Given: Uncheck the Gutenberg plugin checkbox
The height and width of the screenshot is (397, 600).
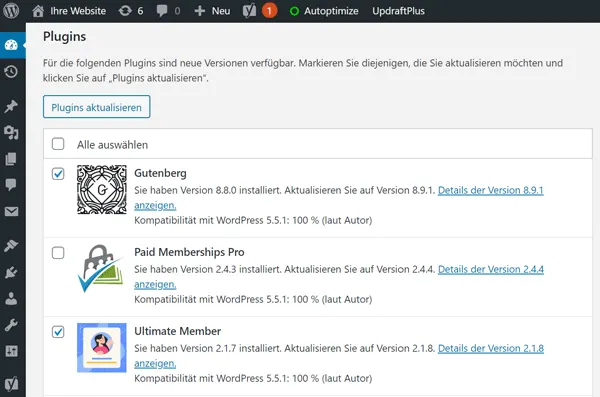Looking at the screenshot, I should [58, 174].
